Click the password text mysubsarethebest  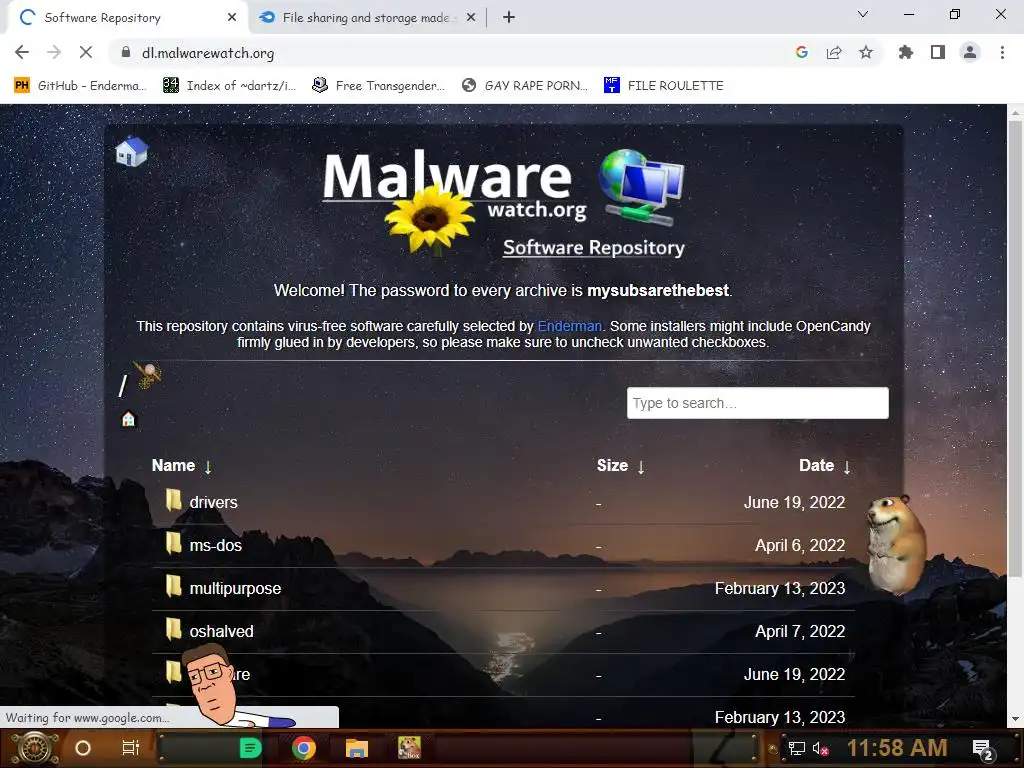pos(658,291)
